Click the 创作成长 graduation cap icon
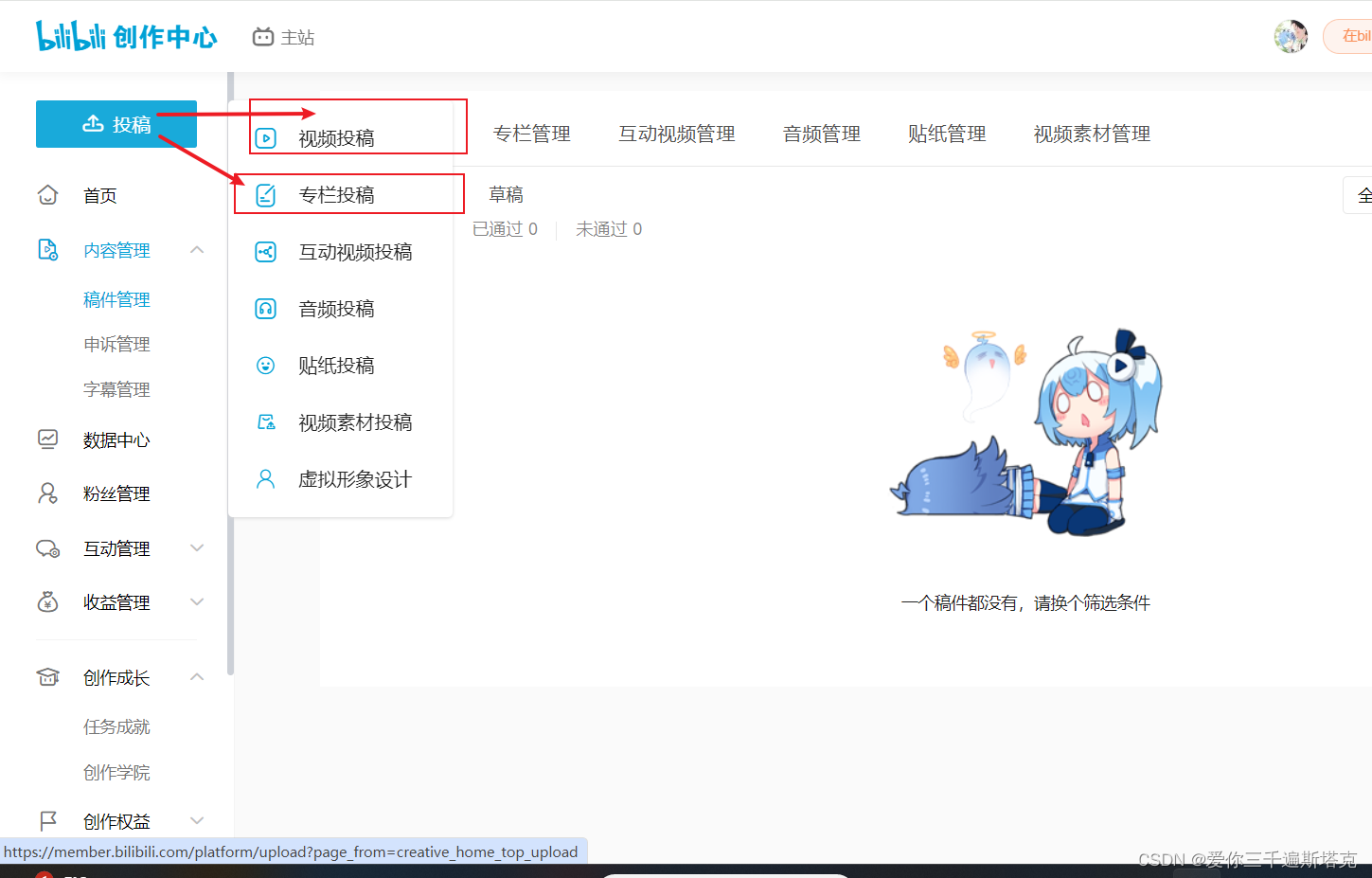 coord(47,677)
